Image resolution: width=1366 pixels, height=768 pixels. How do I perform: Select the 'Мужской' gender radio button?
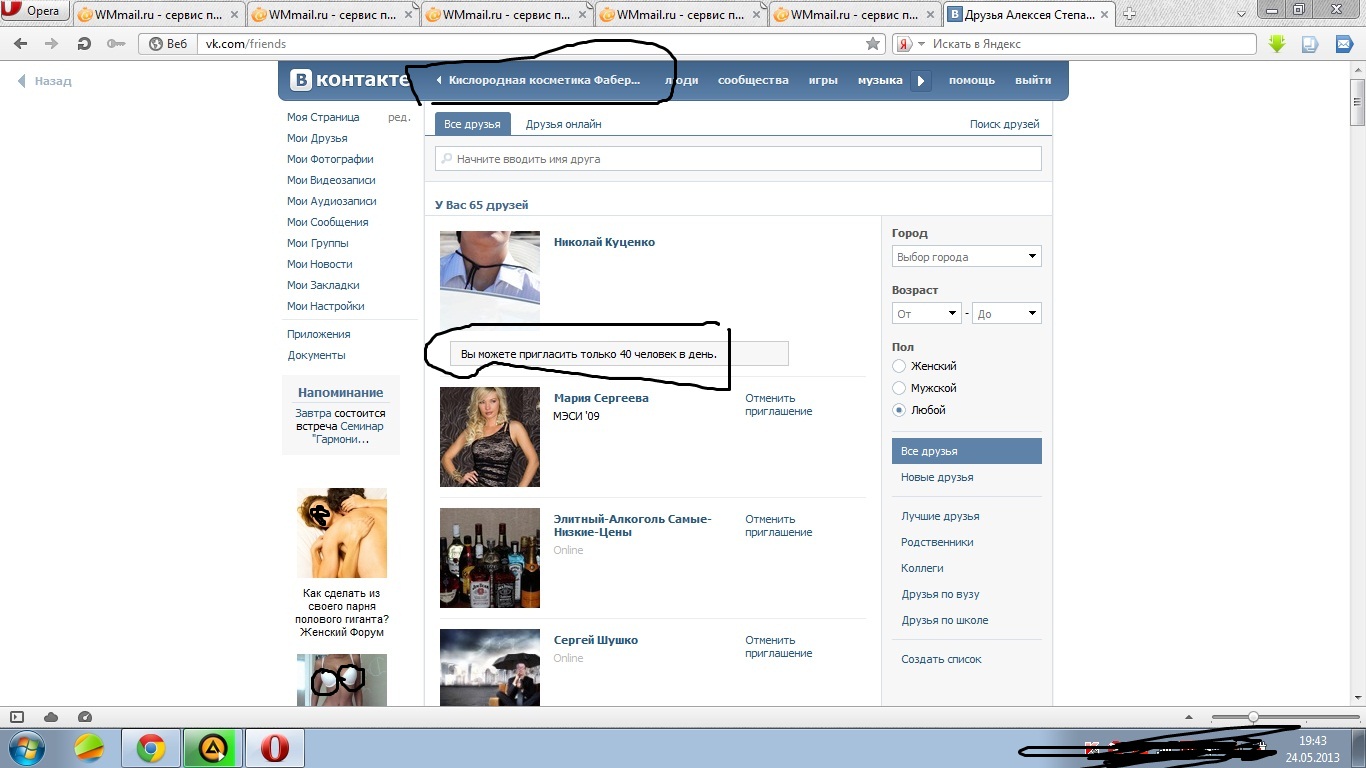pyautogui.click(x=899, y=388)
